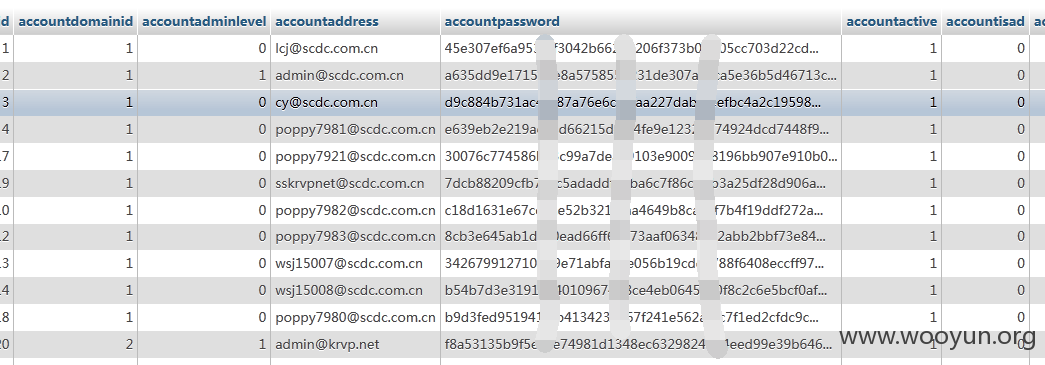
Task: Select the admin@scdc.com.cn address cell
Action: coord(355,75)
